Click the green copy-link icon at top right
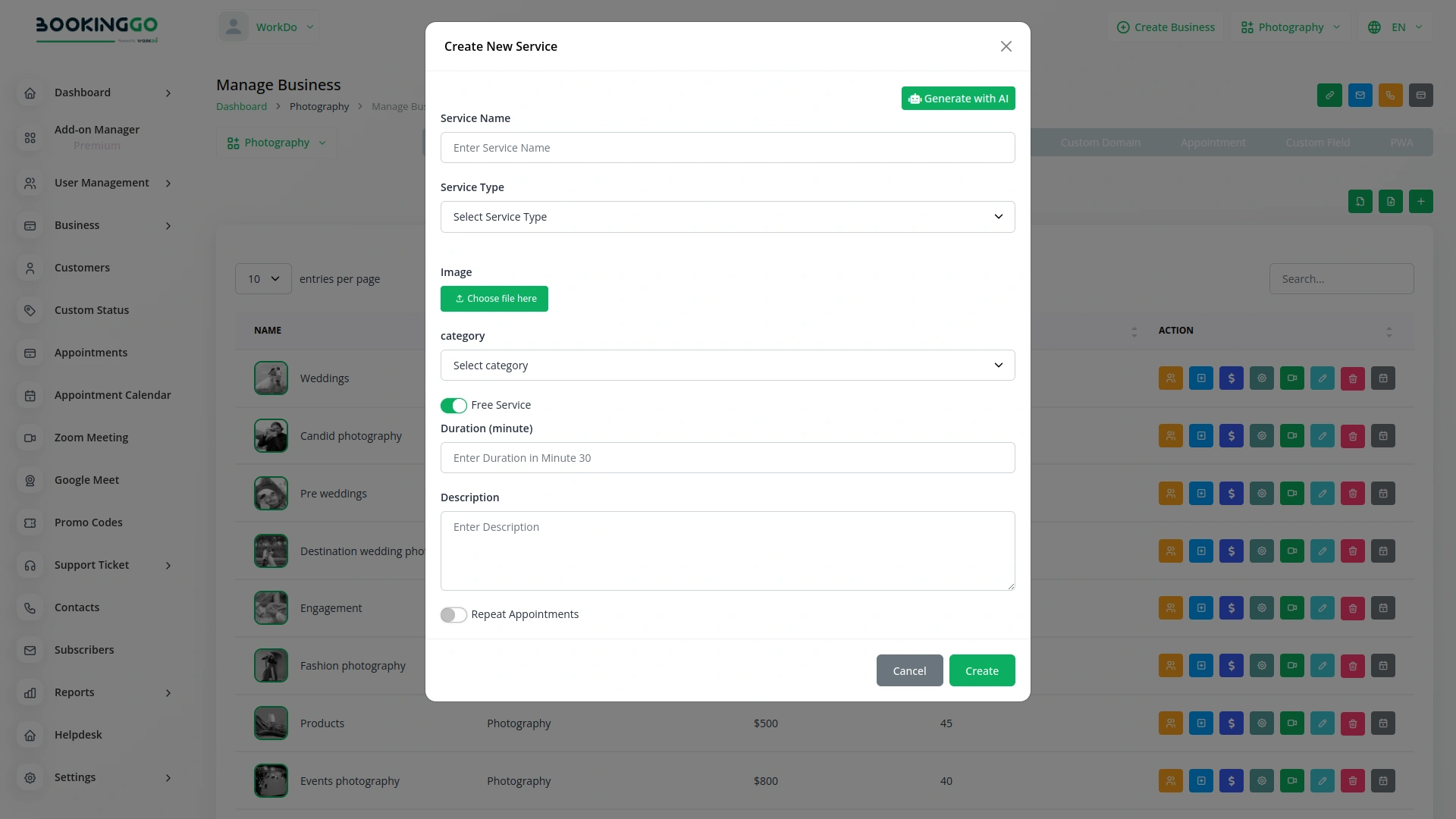 click(1329, 96)
